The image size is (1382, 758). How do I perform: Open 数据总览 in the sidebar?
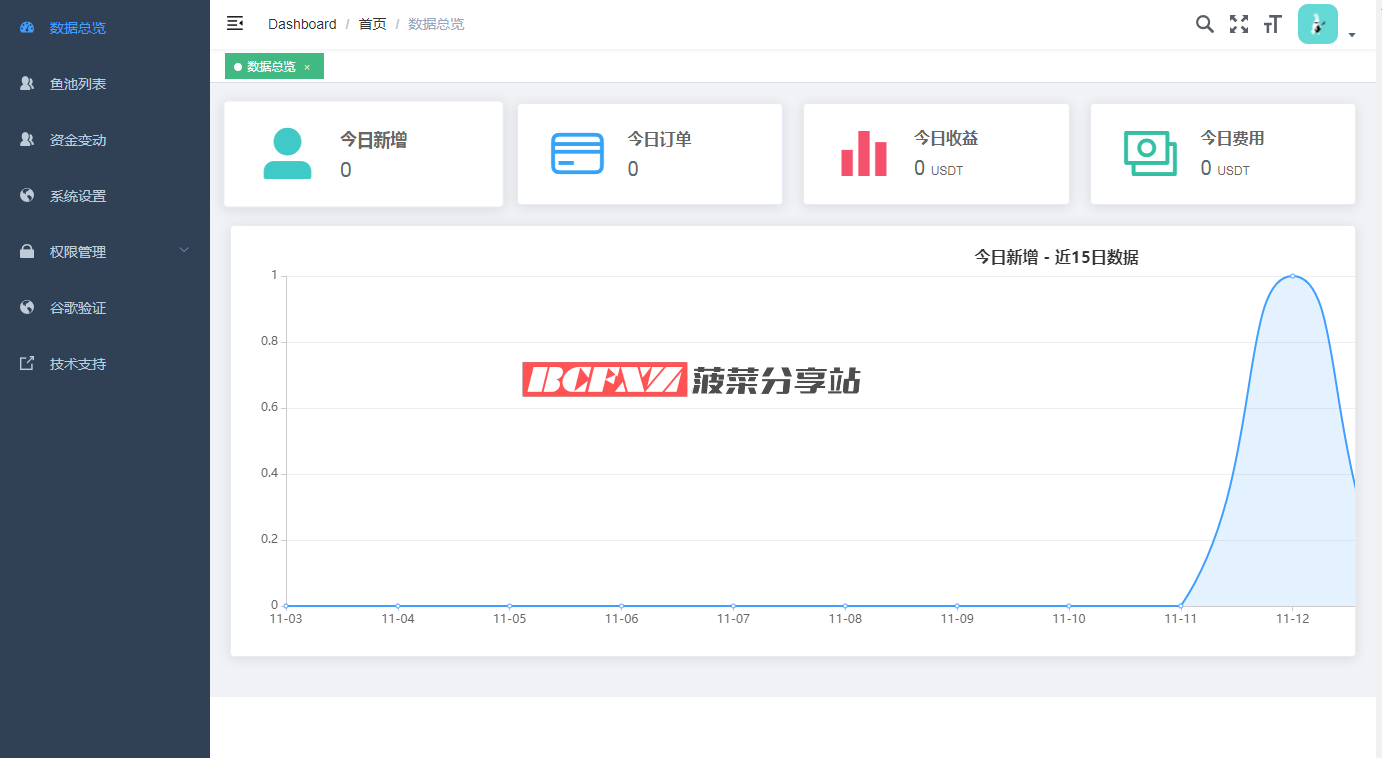tap(78, 28)
